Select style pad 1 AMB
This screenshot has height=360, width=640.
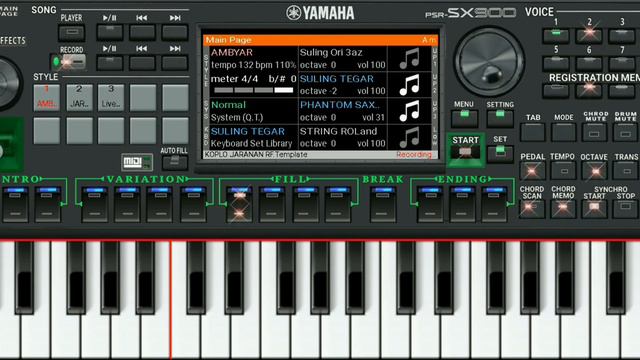coord(47,98)
